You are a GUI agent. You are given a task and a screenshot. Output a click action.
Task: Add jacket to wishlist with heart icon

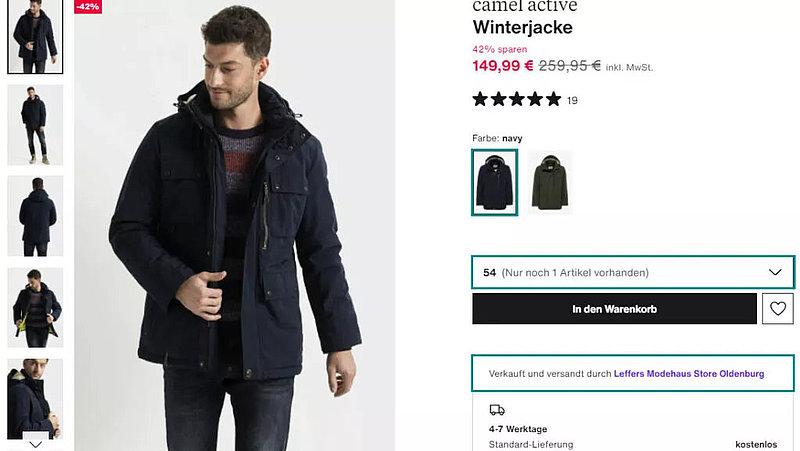pos(777,309)
